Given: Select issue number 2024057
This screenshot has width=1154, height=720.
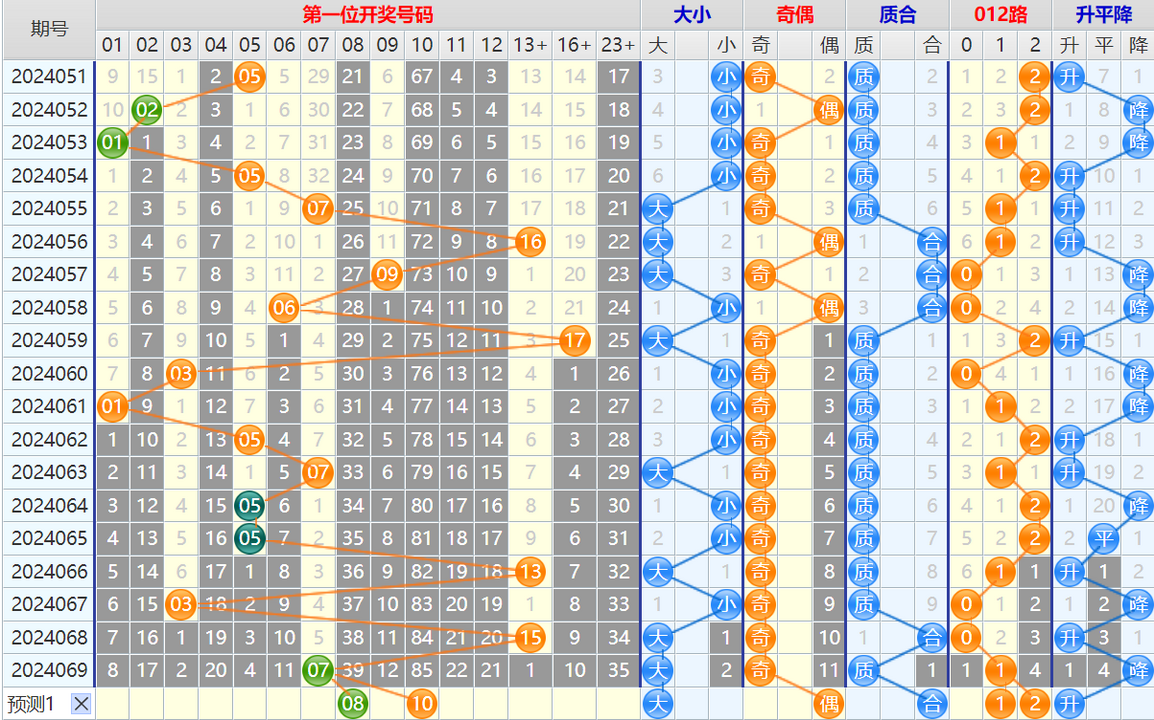Looking at the screenshot, I should 49,275.
